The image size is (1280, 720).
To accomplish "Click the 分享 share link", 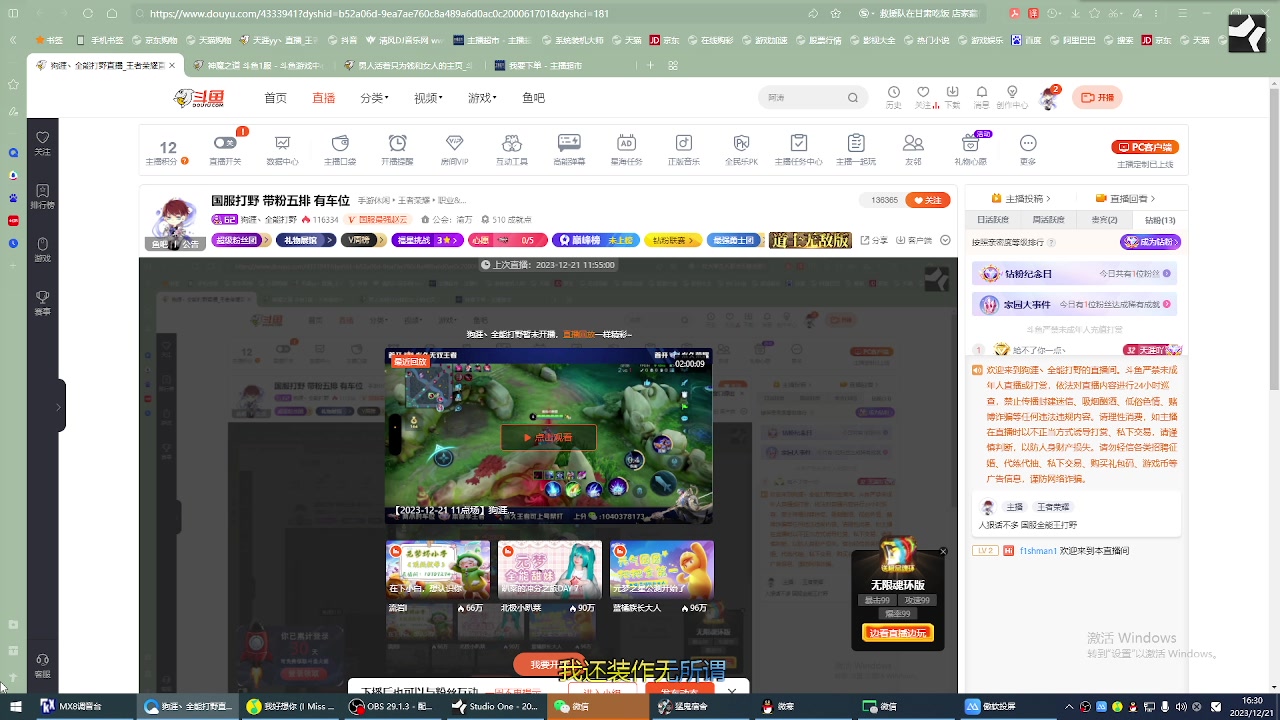I will (x=873, y=240).
